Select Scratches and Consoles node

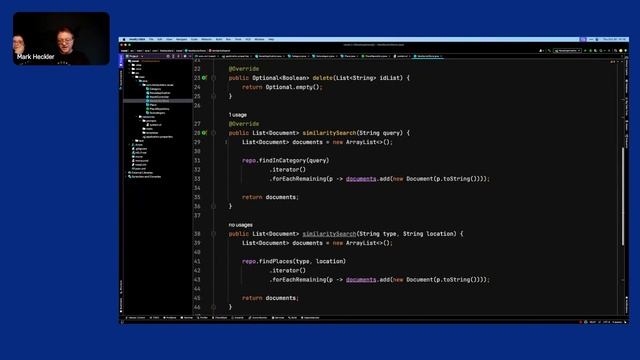coord(145,177)
